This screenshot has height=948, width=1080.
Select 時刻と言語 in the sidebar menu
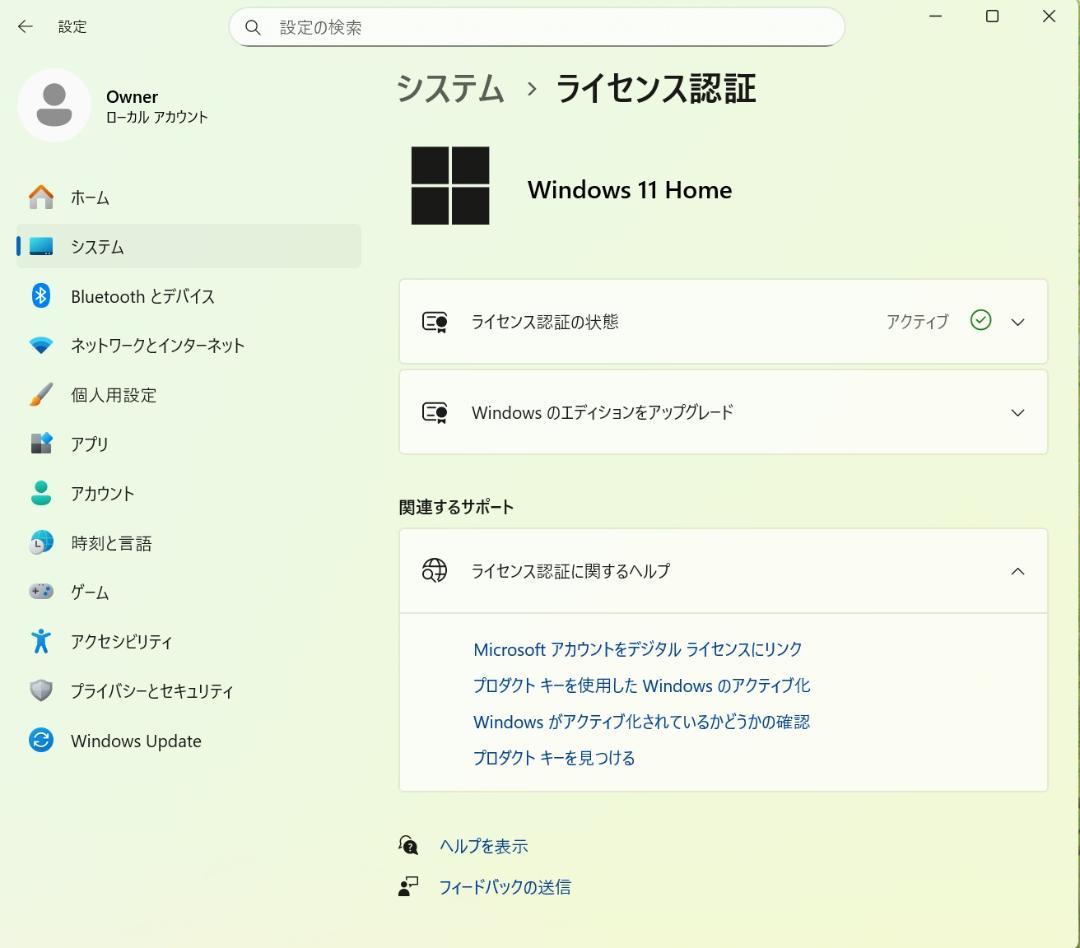click(x=111, y=543)
